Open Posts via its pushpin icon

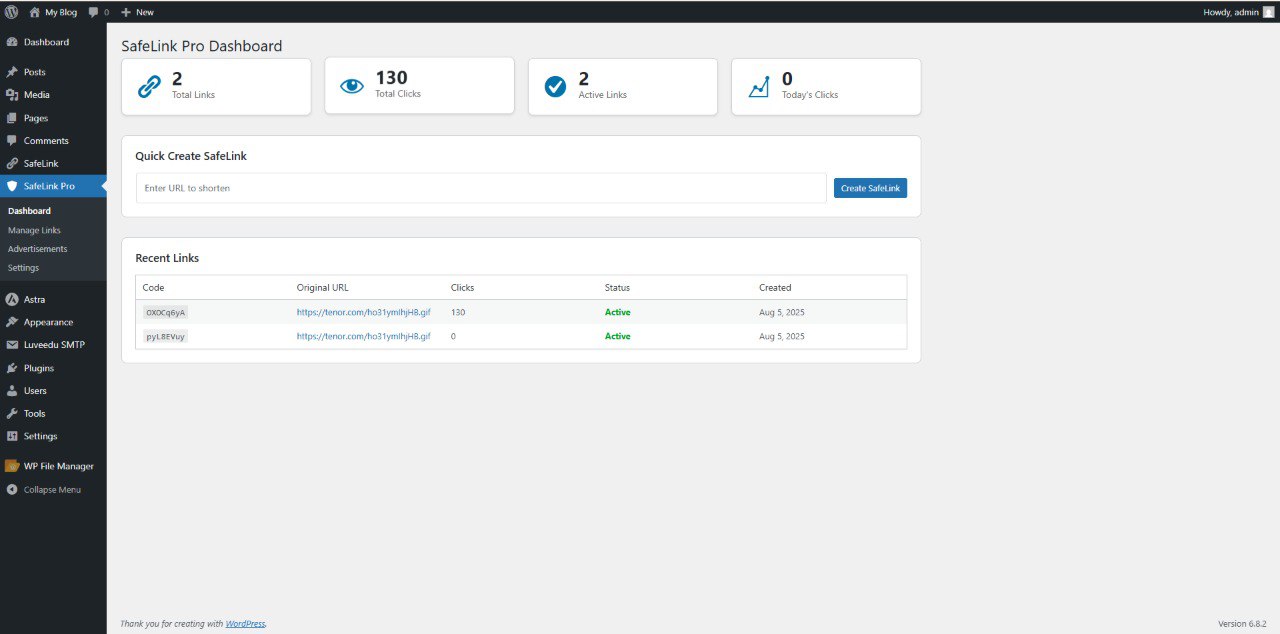coord(12,72)
